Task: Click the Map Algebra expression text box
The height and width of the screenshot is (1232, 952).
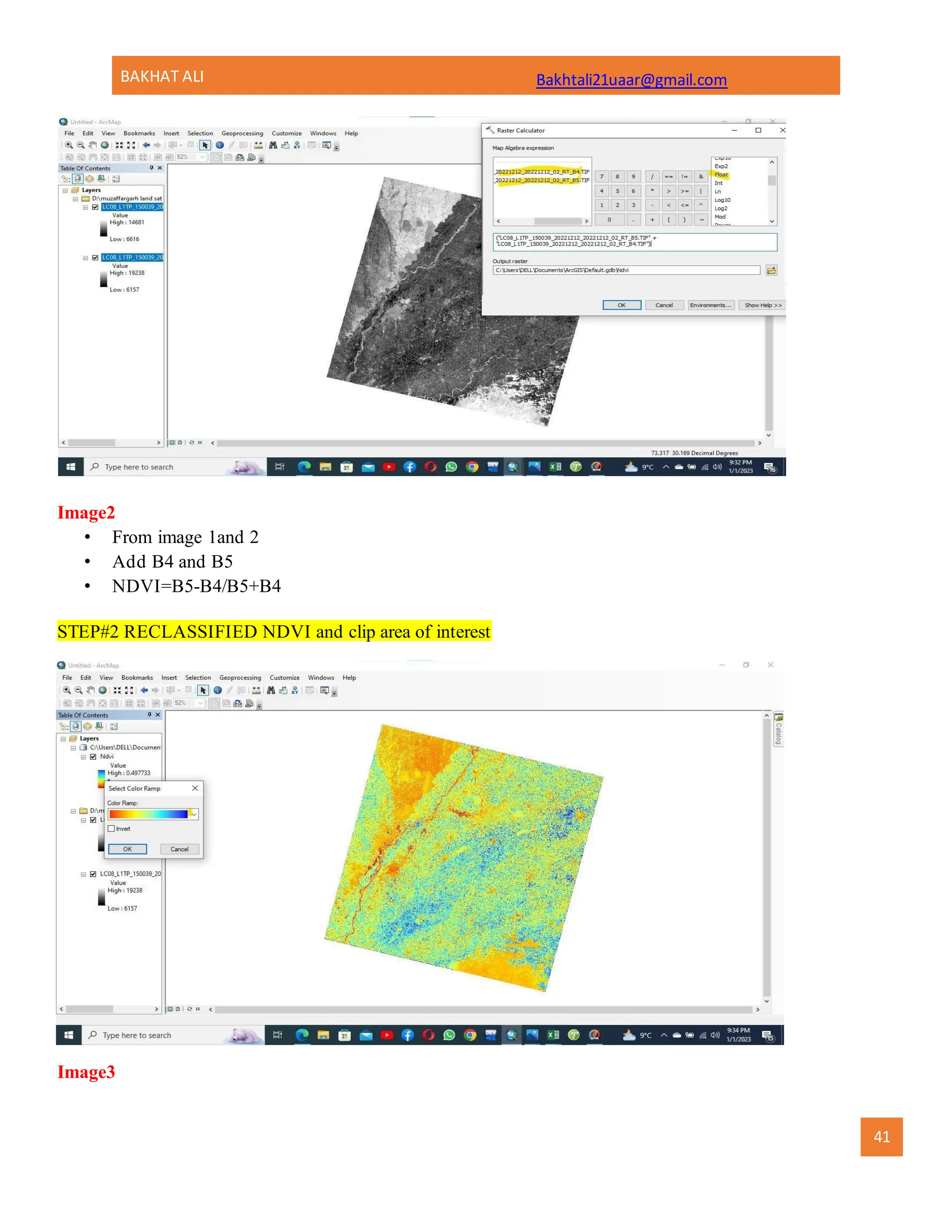Action: point(635,242)
